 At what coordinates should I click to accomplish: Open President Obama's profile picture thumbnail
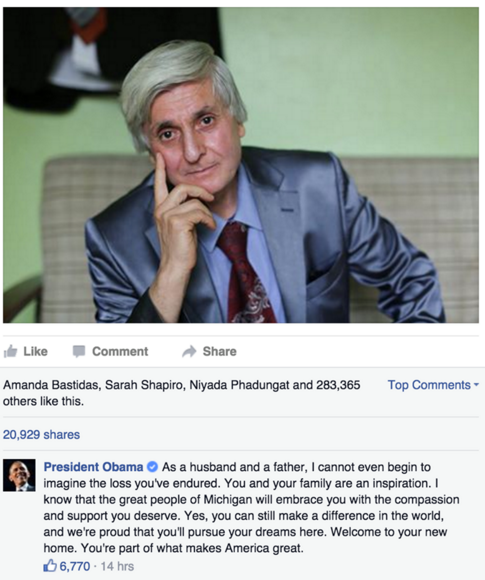pyautogui.click(x=19, y=475)
